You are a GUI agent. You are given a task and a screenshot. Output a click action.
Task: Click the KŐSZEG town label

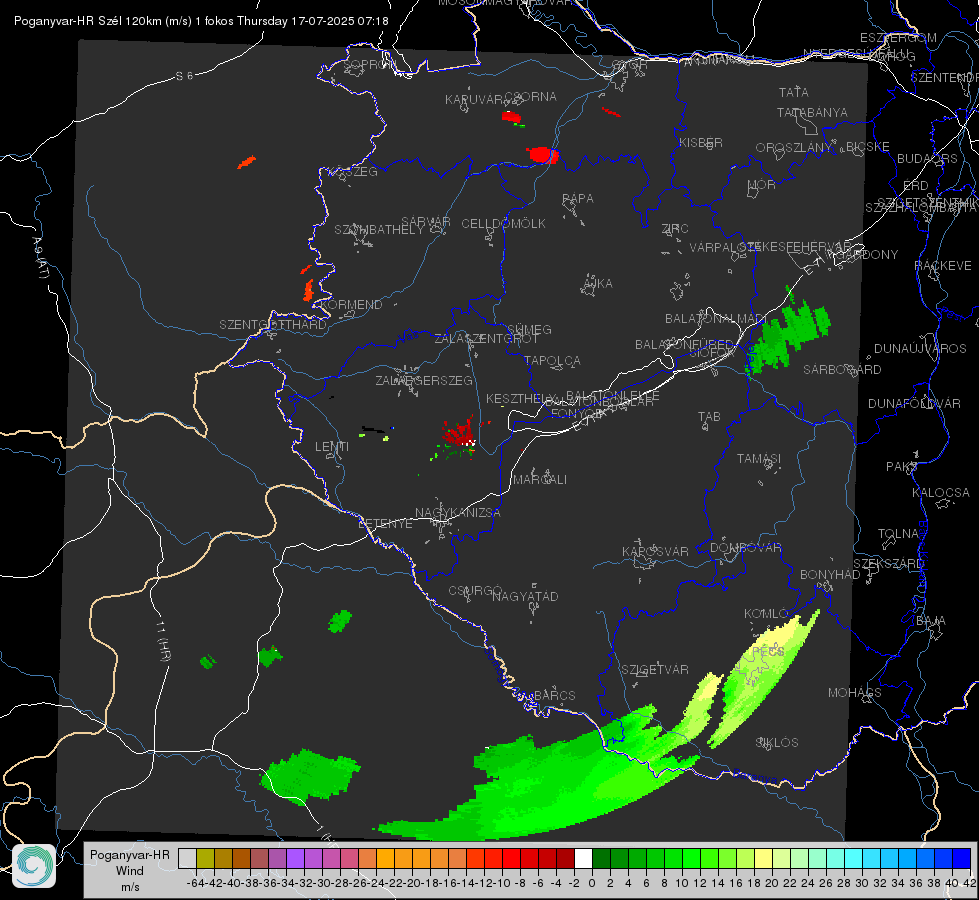pyautogui.click(x=353, y=172)
